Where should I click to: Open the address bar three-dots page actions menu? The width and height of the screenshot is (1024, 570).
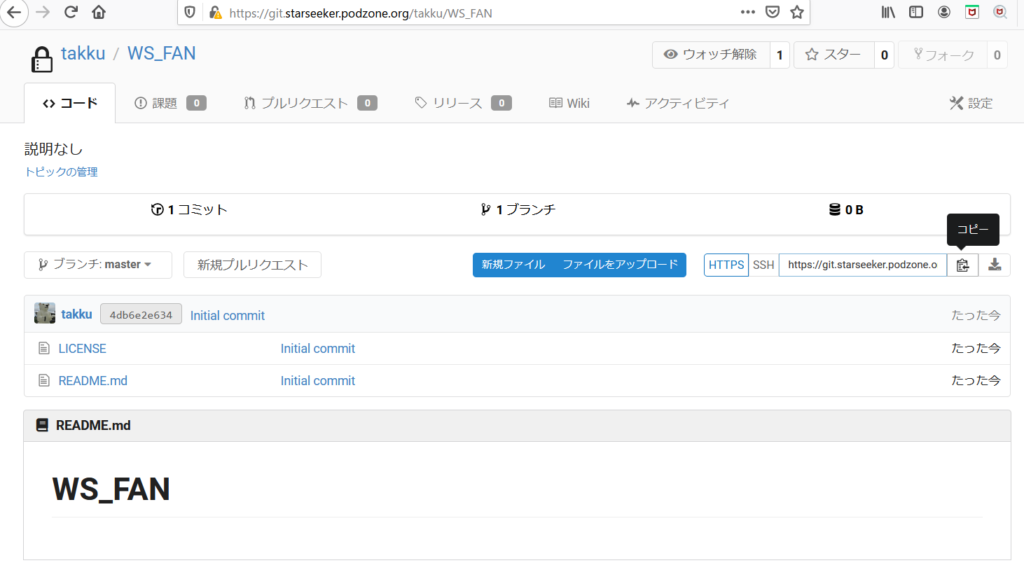pyautogui.click(x=748, y=13)
